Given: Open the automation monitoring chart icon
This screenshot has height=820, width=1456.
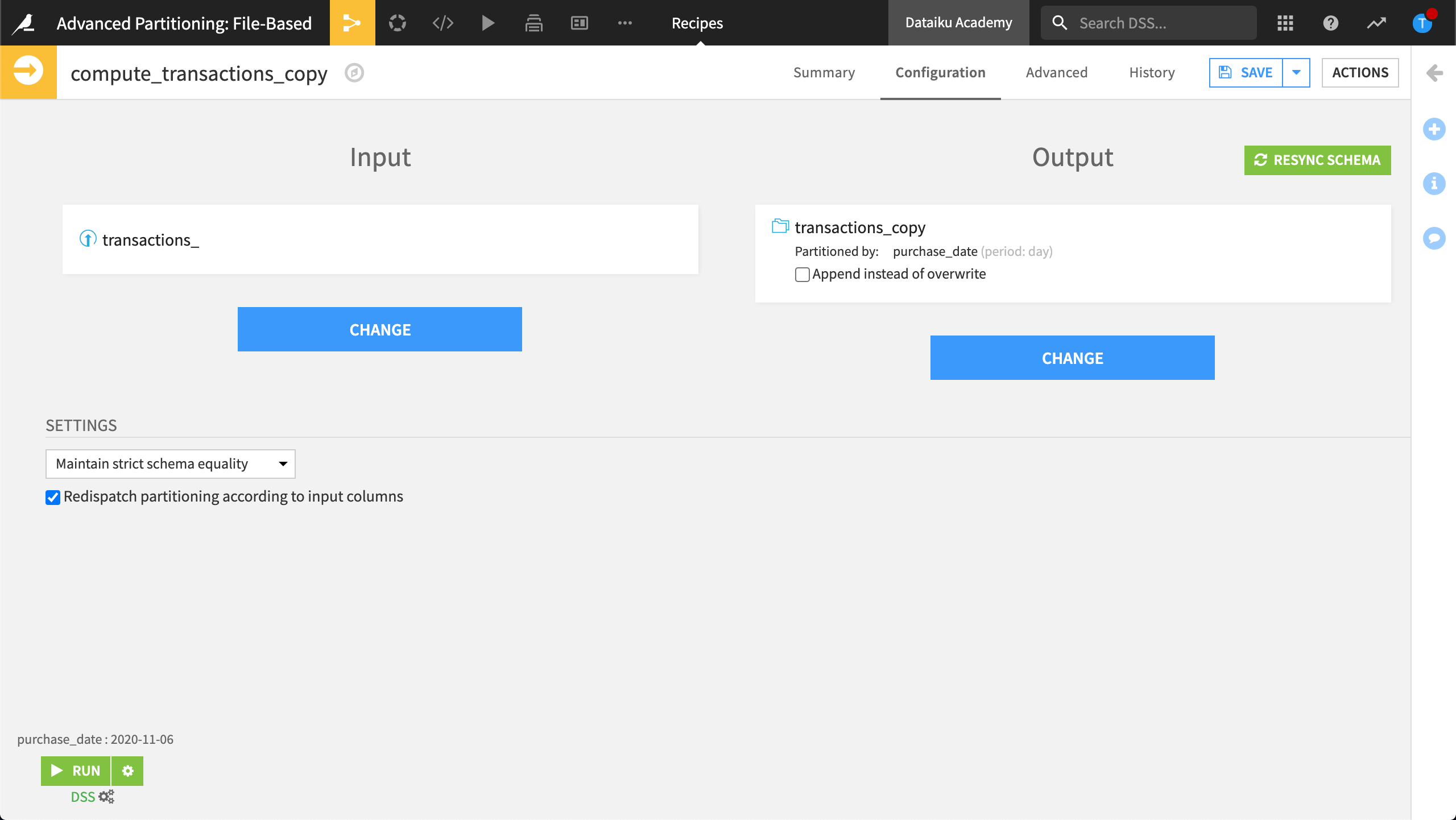Looking at the screenshot, I should point(1376,23).
